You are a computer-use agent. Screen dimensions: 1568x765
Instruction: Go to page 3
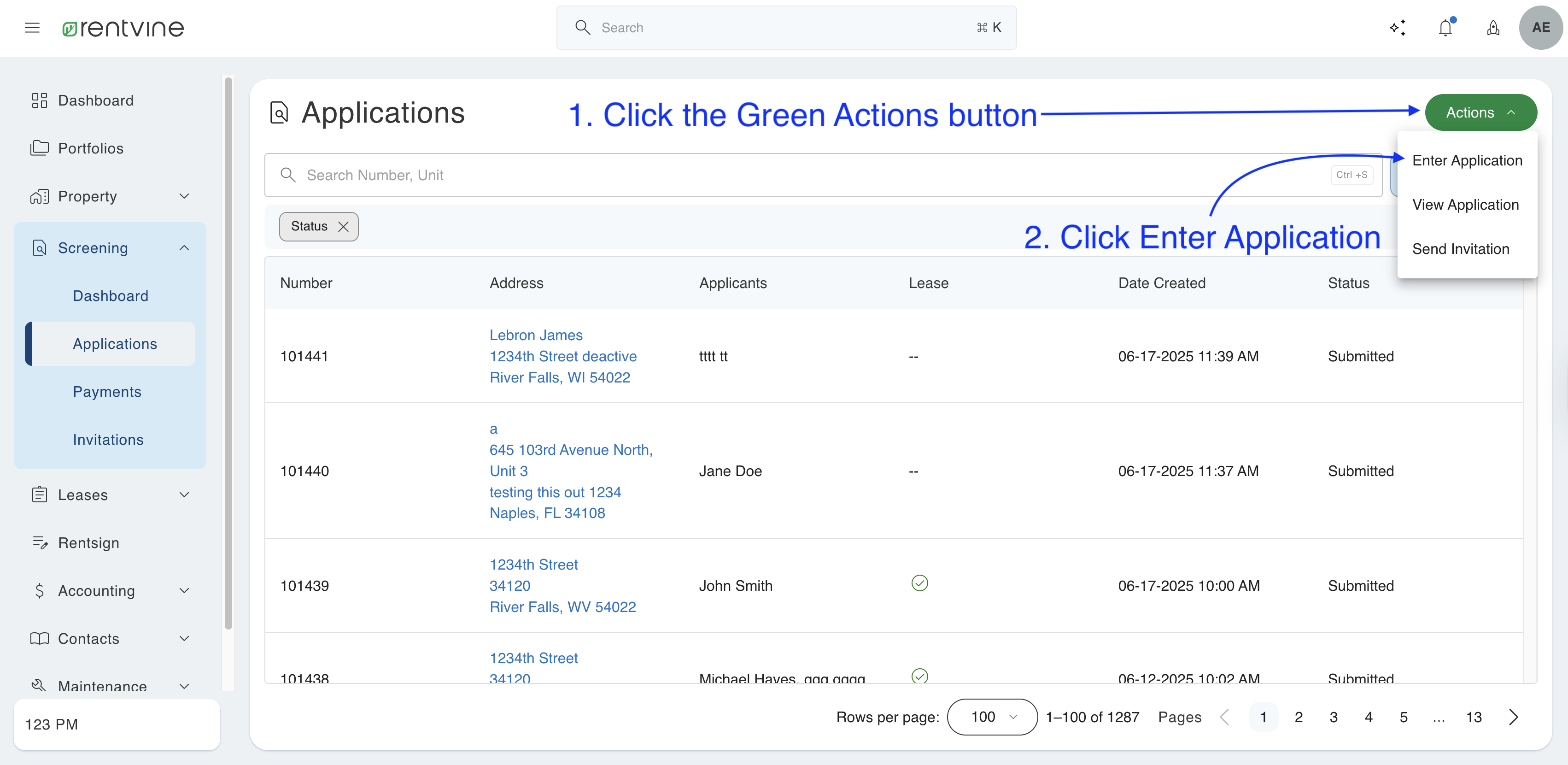[x=1333, y=717]
